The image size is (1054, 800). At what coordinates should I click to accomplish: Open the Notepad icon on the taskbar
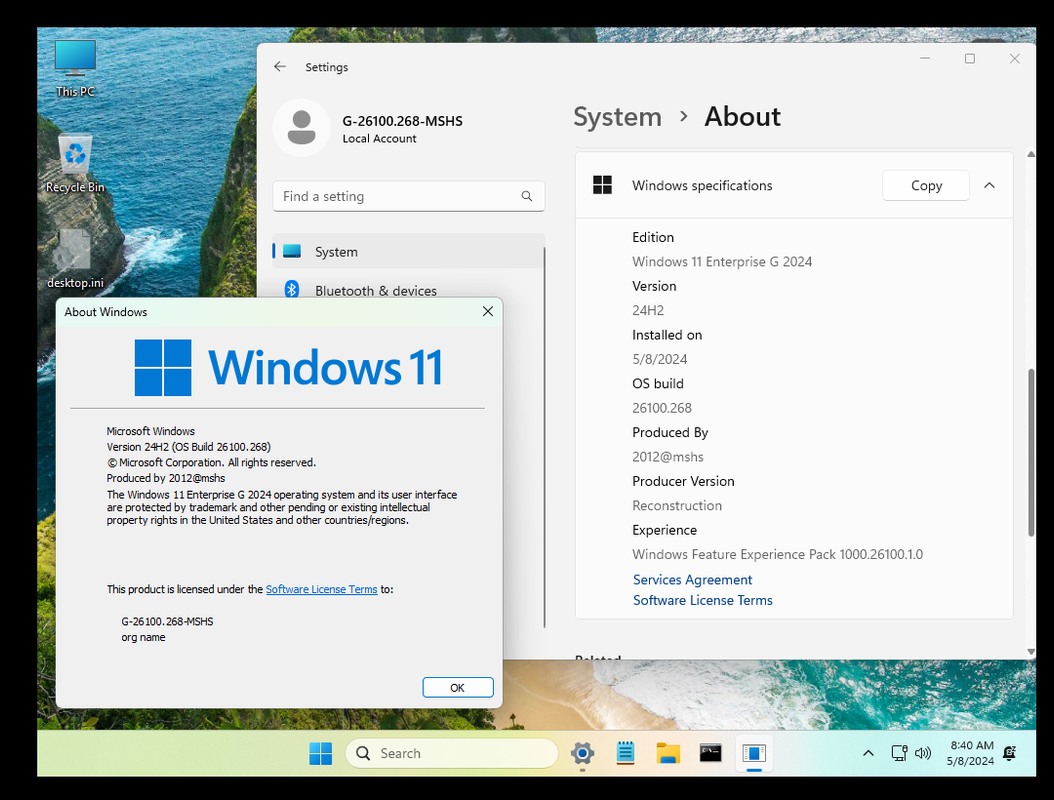click(625, 754)
